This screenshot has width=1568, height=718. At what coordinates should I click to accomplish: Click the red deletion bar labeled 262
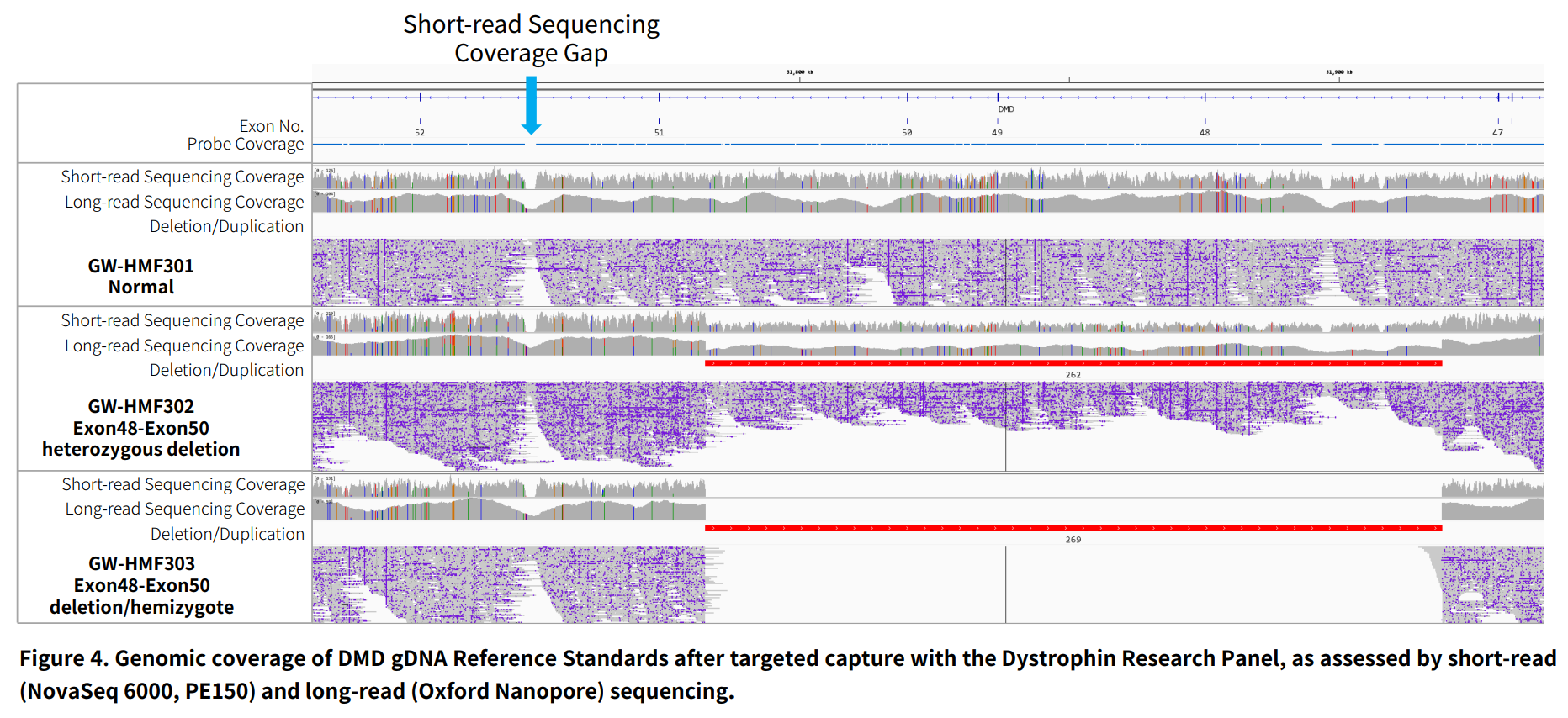[1073, 363]
